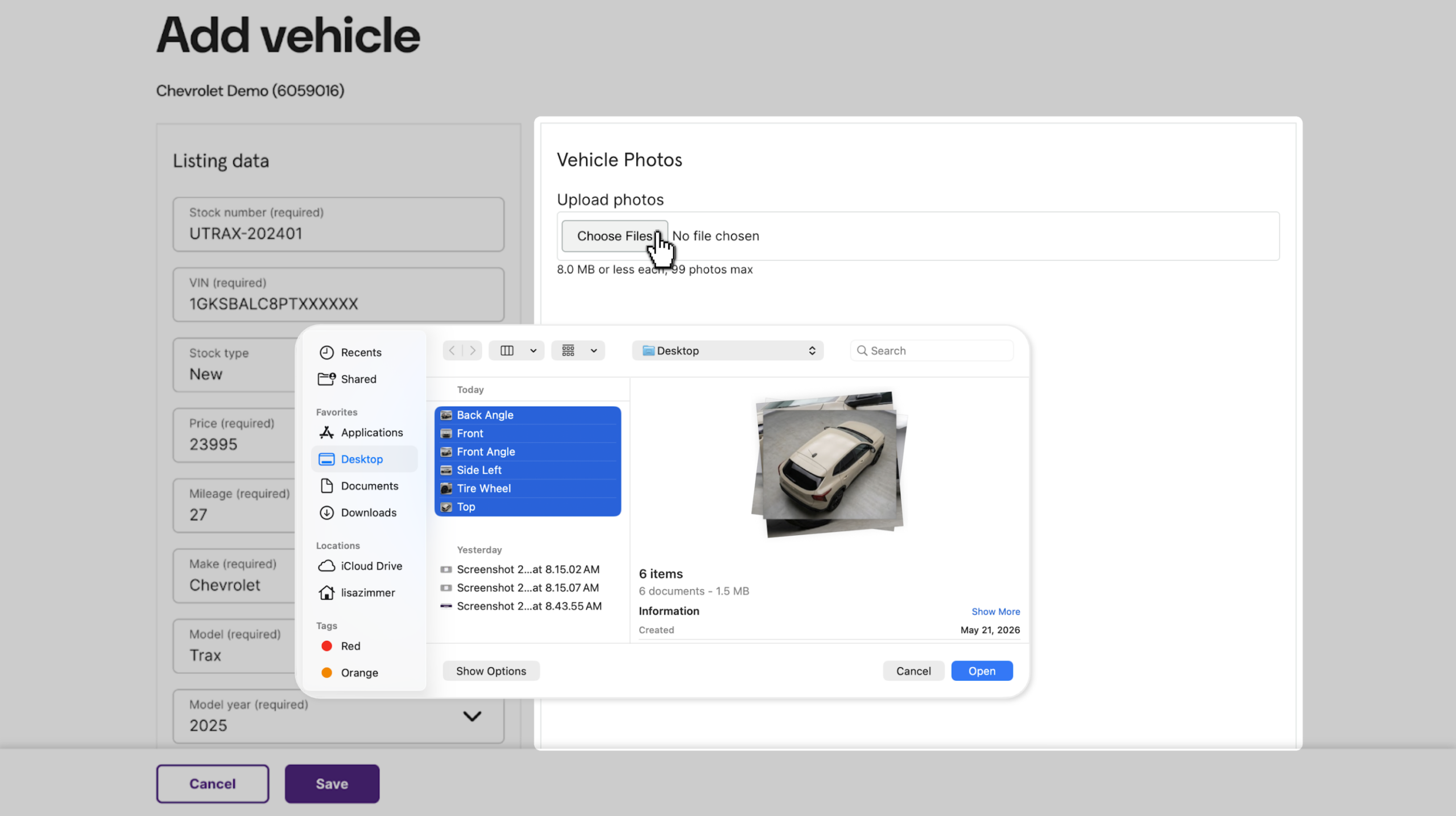Click the search magnifier icon
The height and width of the screenshot is (816, 1456).
[x=862, y=350]
